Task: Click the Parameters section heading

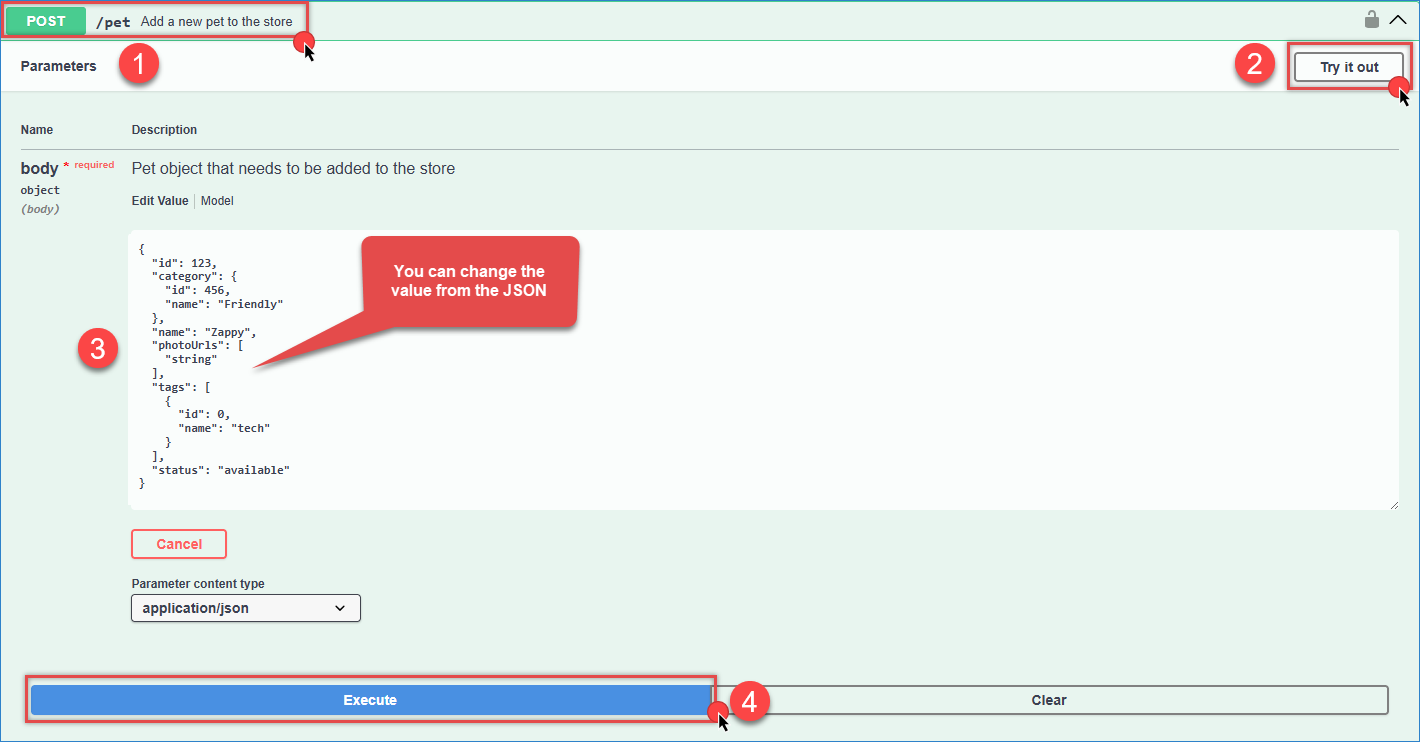Action: [x=59, y=66]
